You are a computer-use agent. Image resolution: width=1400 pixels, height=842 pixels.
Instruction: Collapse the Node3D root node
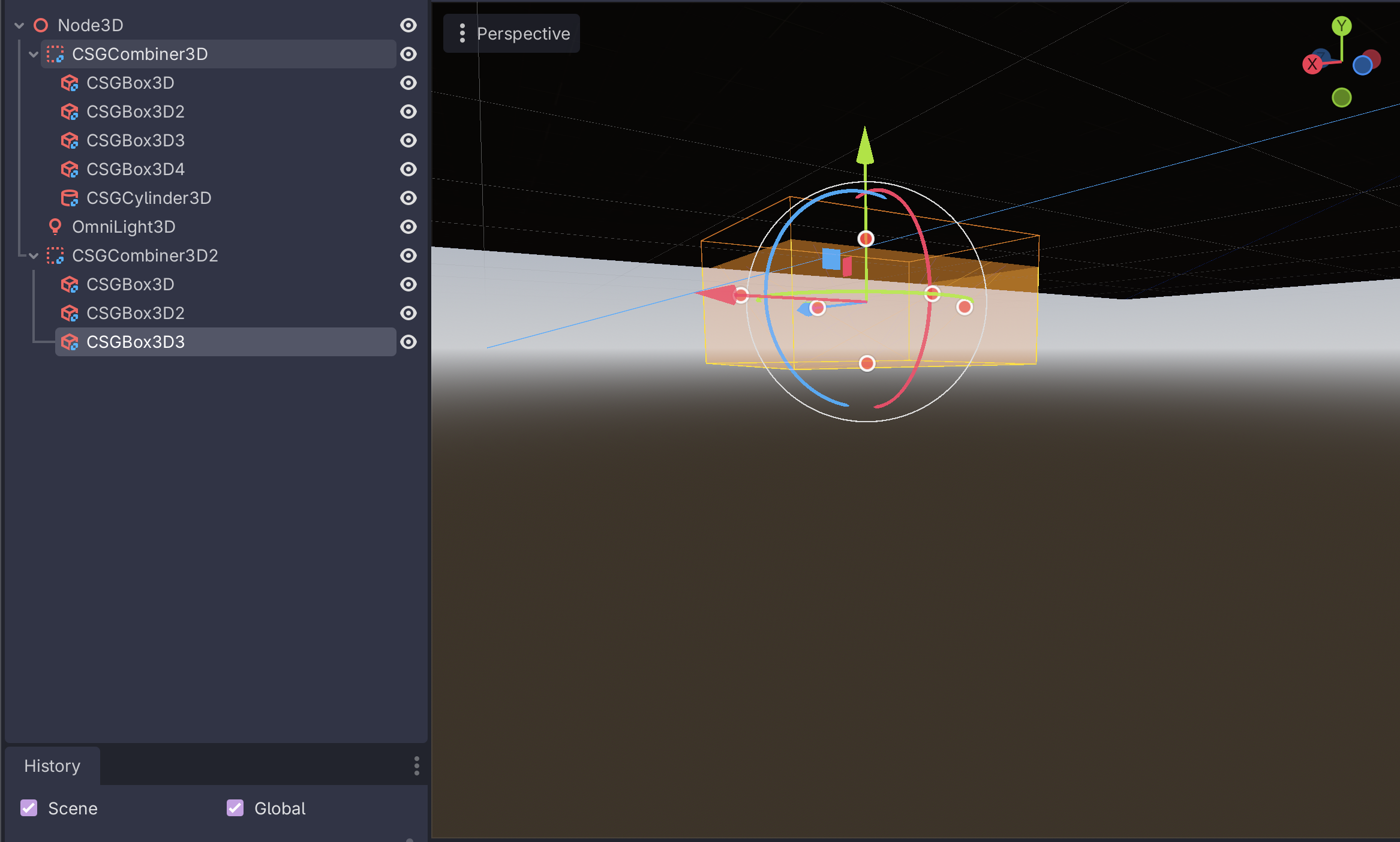click(x=19, y=25)
